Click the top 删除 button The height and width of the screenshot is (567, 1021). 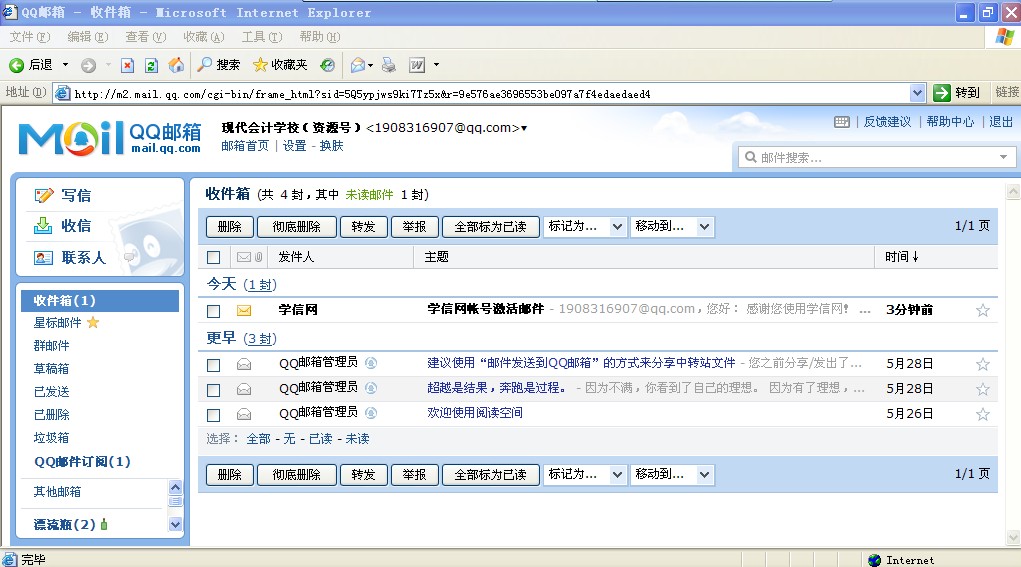230,227
